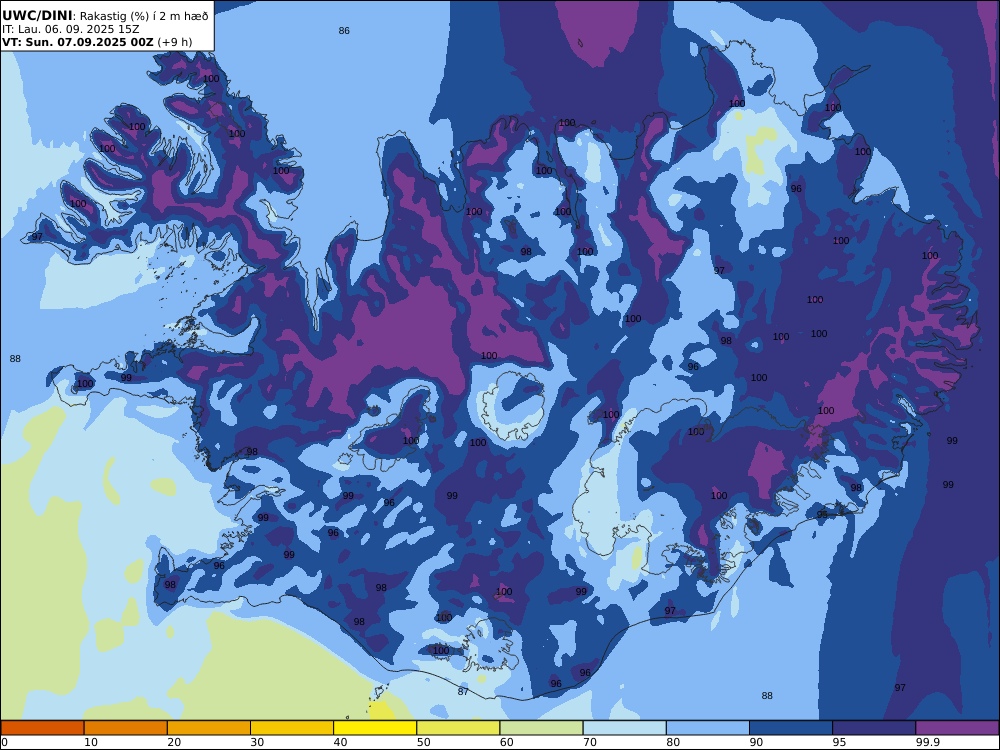Click the 90–95 dark blue legend swatch
Image resolution: width=1000 pixels, height=750 pixels.
(791, 728)
